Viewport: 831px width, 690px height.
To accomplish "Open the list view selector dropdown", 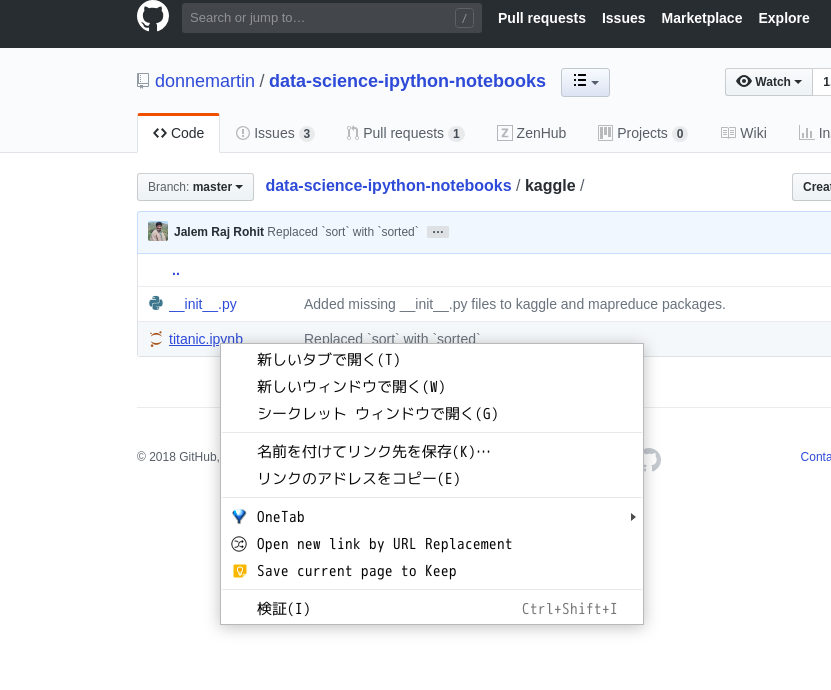I will click(x=585, y=83).
